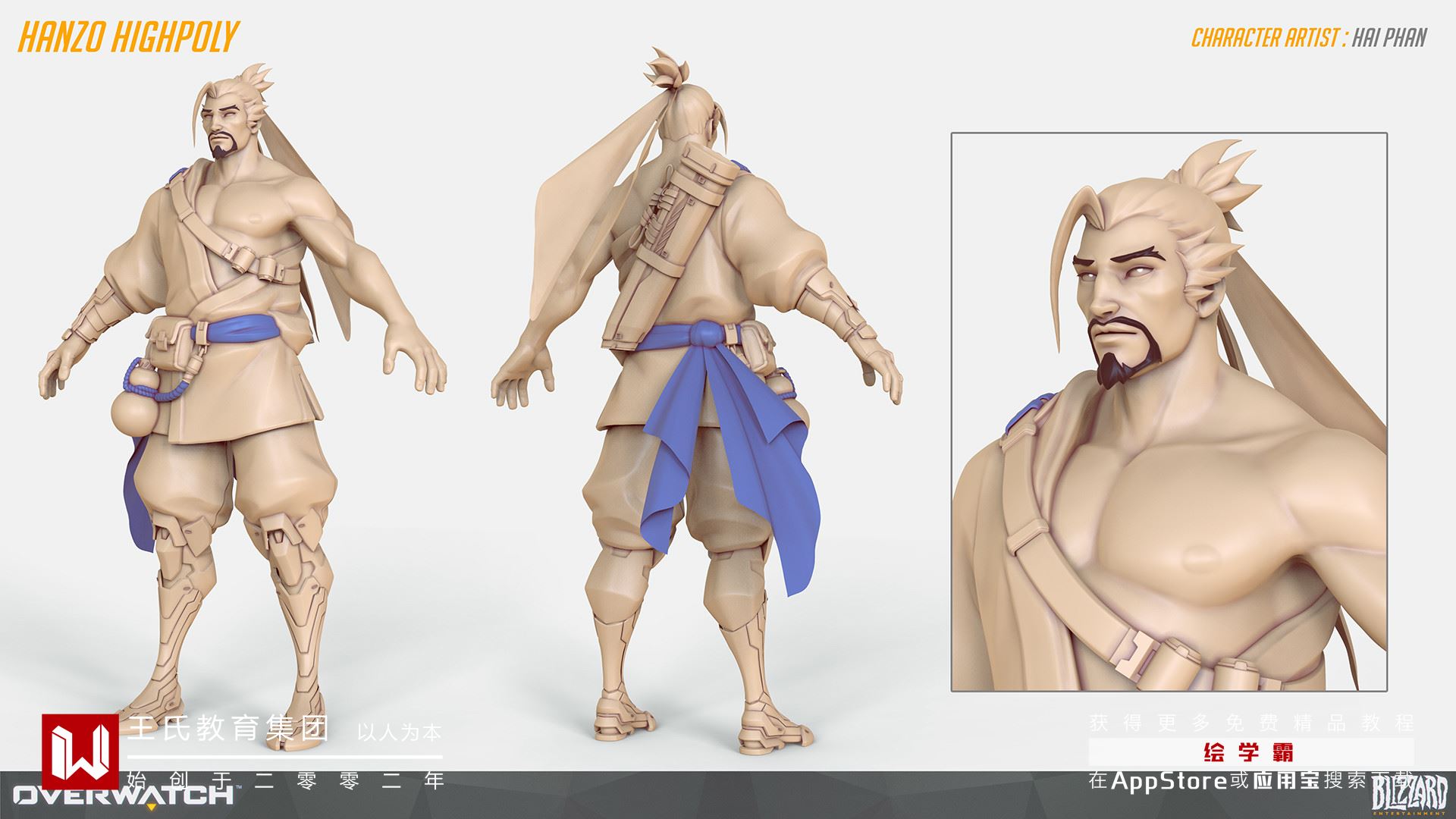Click the AppStore search instruction text
1456x819 pixels.
(x=1251, y=780)
